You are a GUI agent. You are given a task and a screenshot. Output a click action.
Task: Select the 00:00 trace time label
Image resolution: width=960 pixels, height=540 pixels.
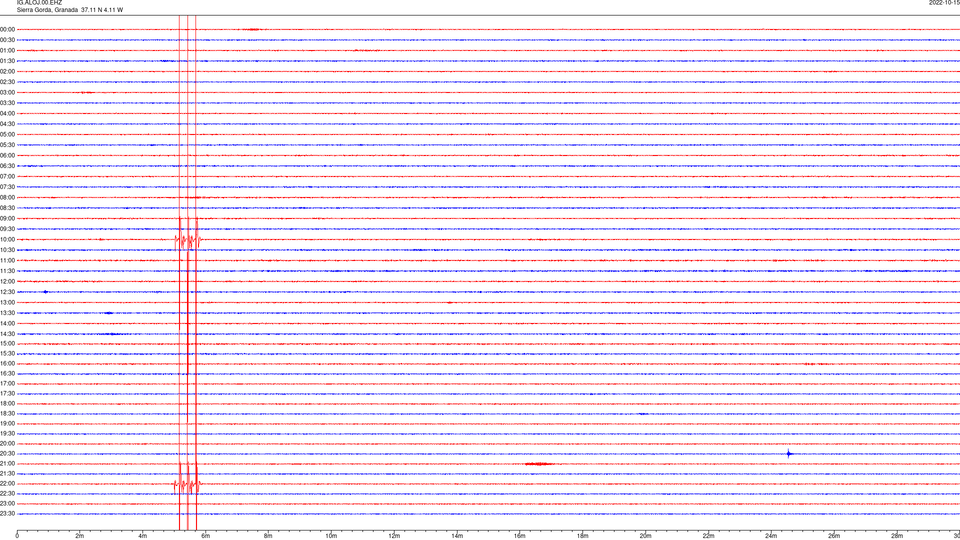click(7, 29)
